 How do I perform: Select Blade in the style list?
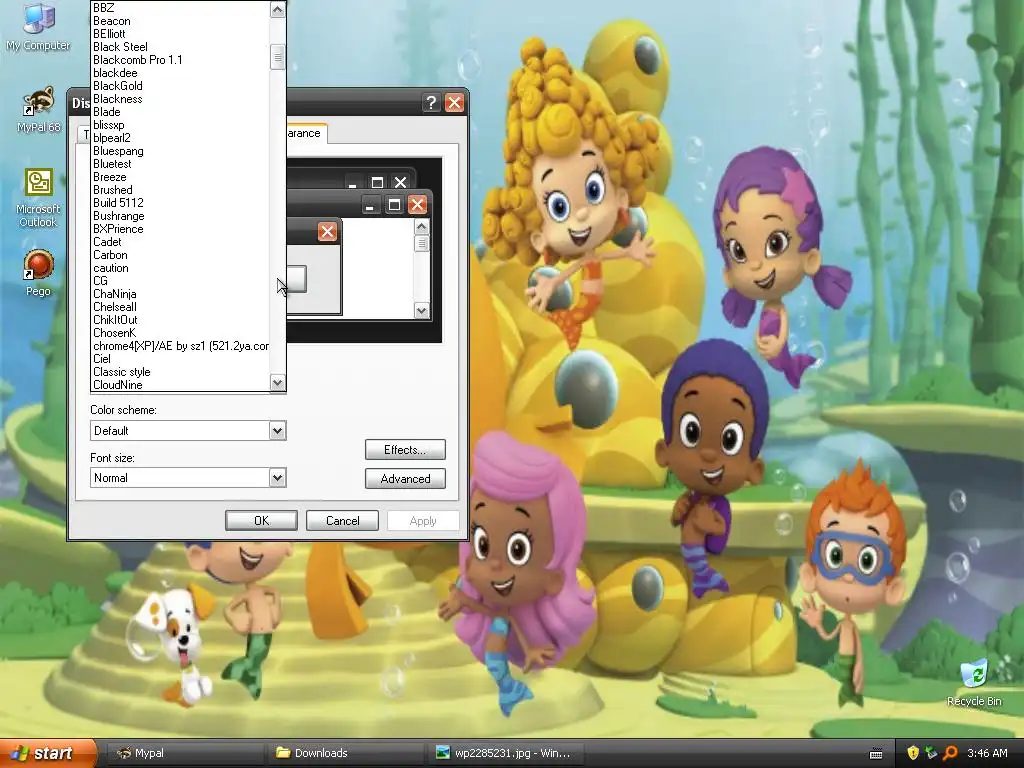180,112
